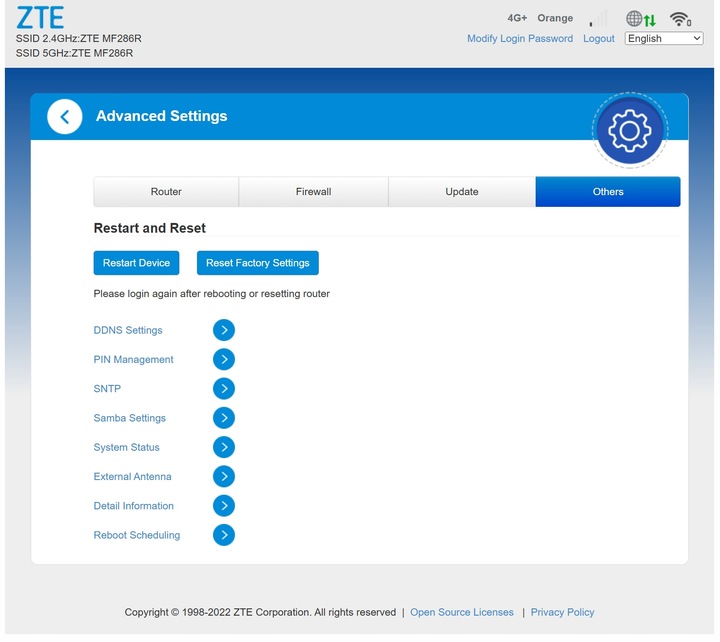Click Reset Factory Settings button
The width and height of the screenshot is (720, 642).
click(257, 263)
